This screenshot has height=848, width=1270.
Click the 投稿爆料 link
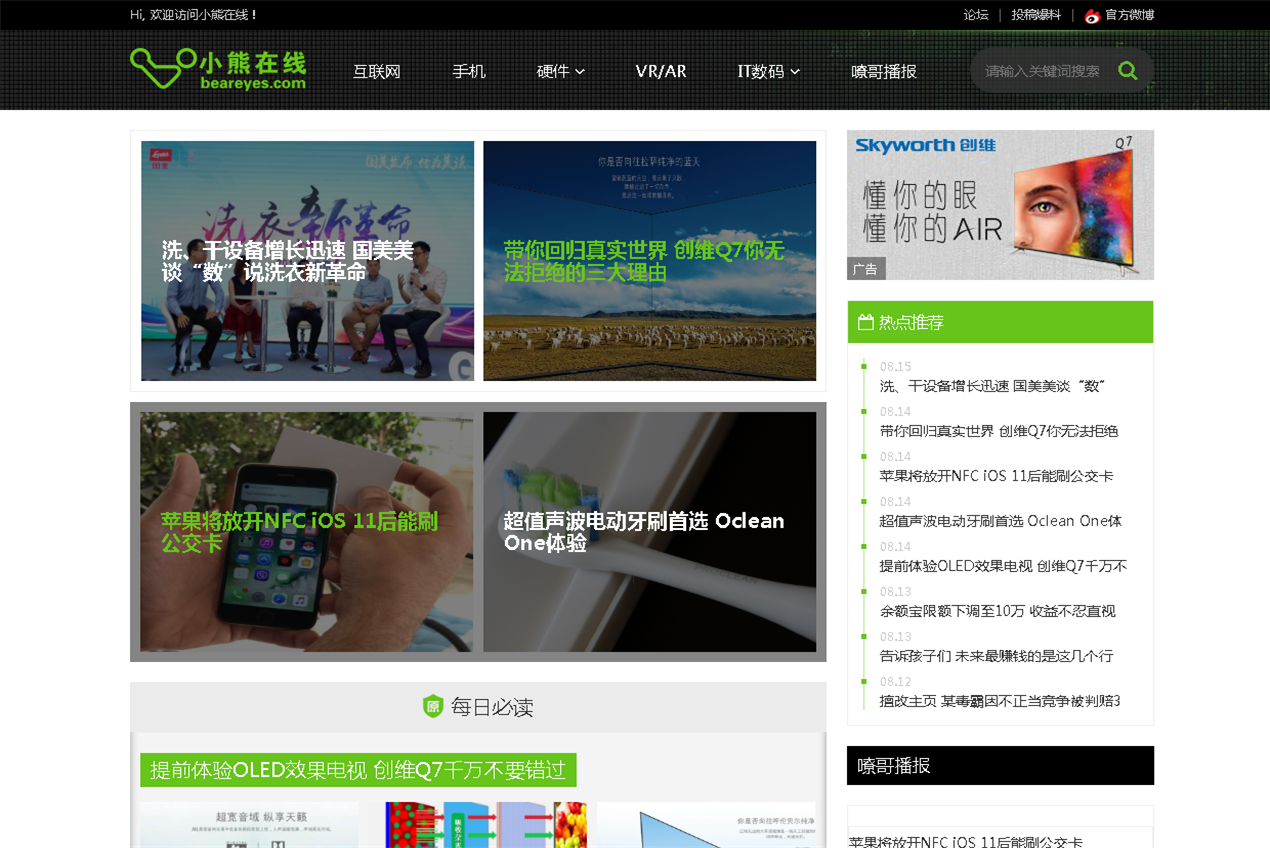click(1036, 15)
